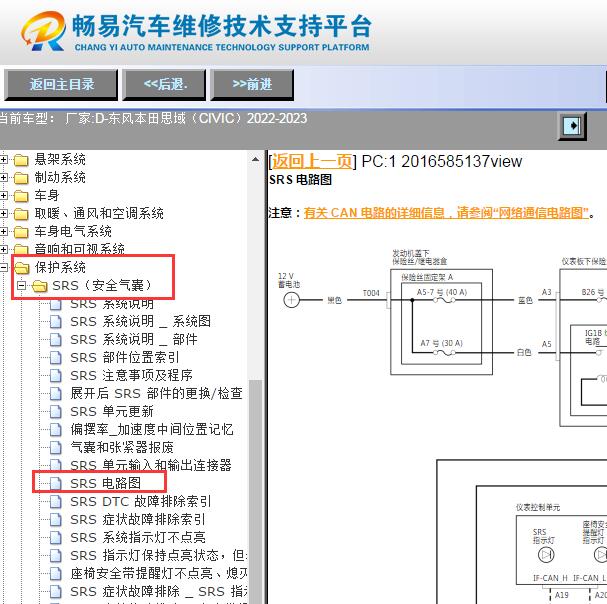The image size is (607, 604).
Task: Select the 保护系统 open folder icon
Action: [22, 268]
